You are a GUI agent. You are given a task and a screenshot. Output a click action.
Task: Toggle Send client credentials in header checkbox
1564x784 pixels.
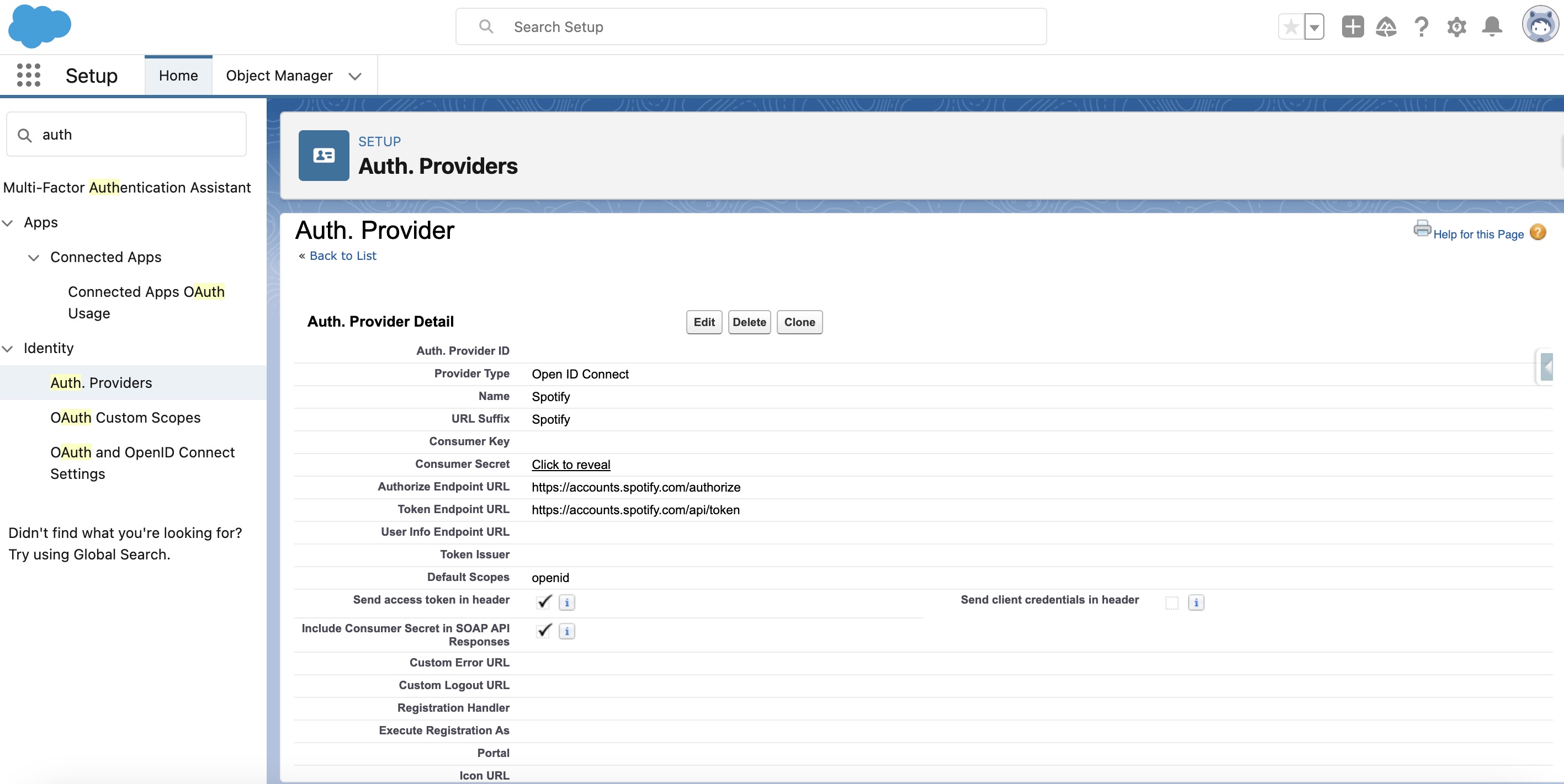(1172, 602)
